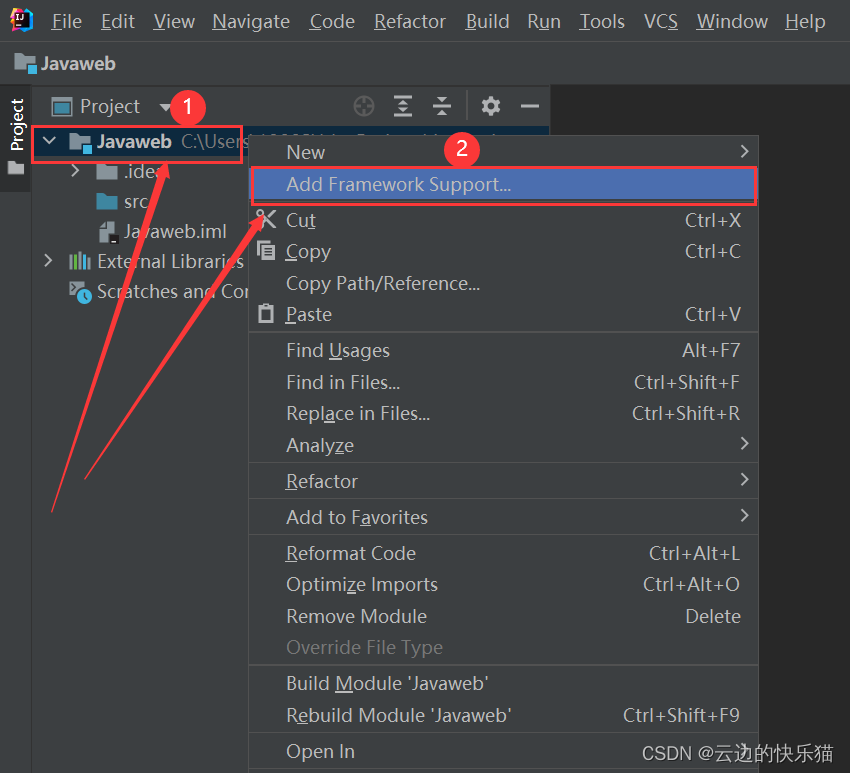The image size is (850, 773).
Task: Open the Code menu
Action: 332,22
